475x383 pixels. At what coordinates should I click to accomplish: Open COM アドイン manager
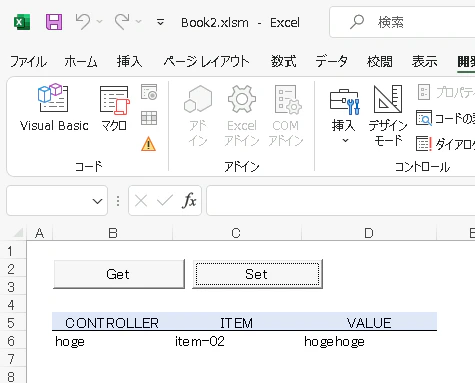(x=286, y=115)
